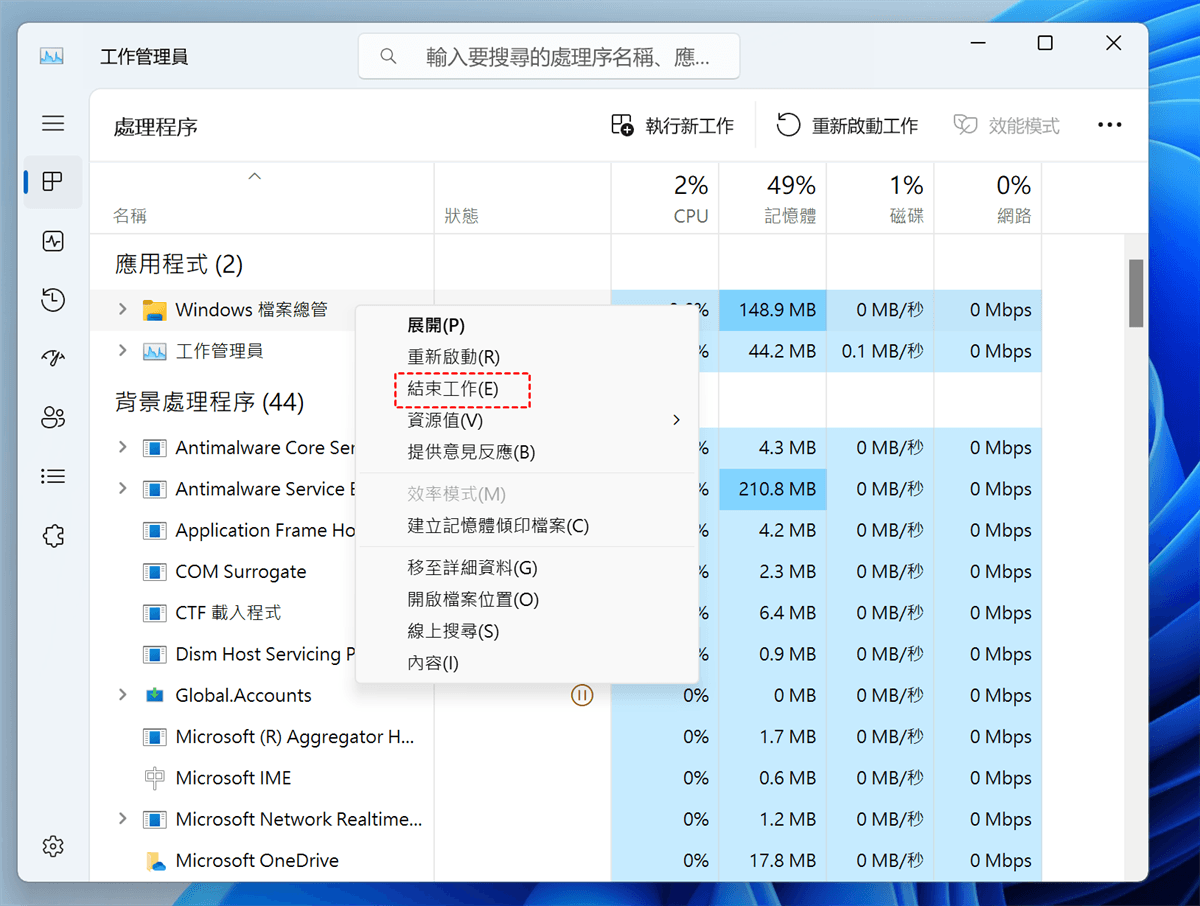Image resolution: width=1200 pixels, height=906 pixels.
Task: Select the Microsoft OneDrive row name
Action: 257,860
